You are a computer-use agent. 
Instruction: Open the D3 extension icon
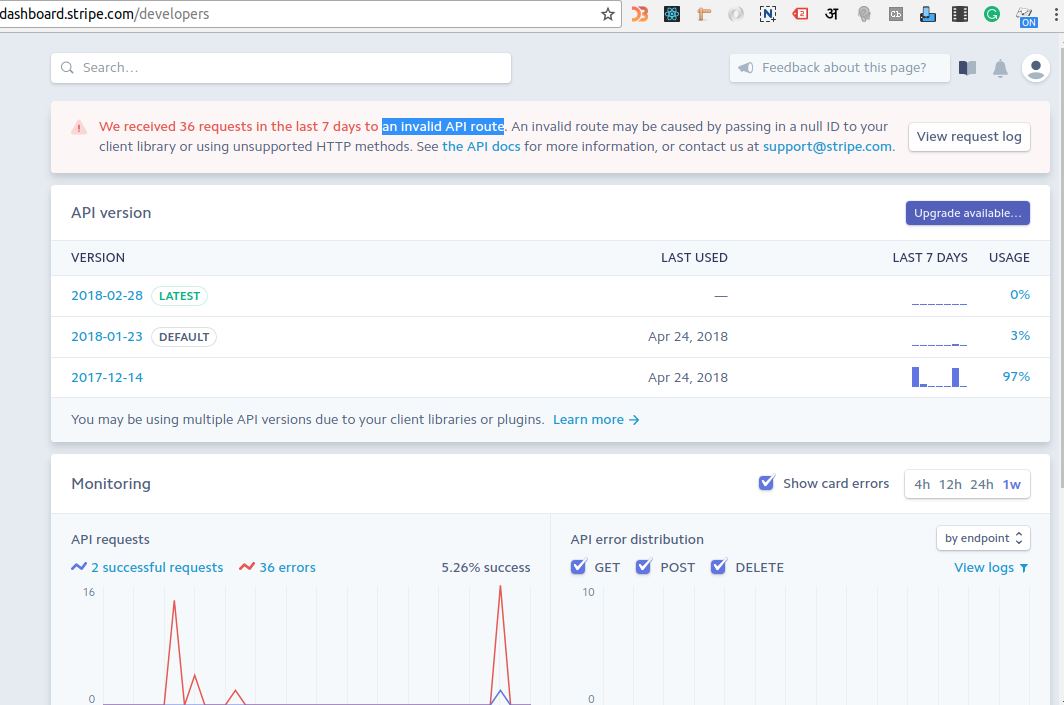pos(639,14)
